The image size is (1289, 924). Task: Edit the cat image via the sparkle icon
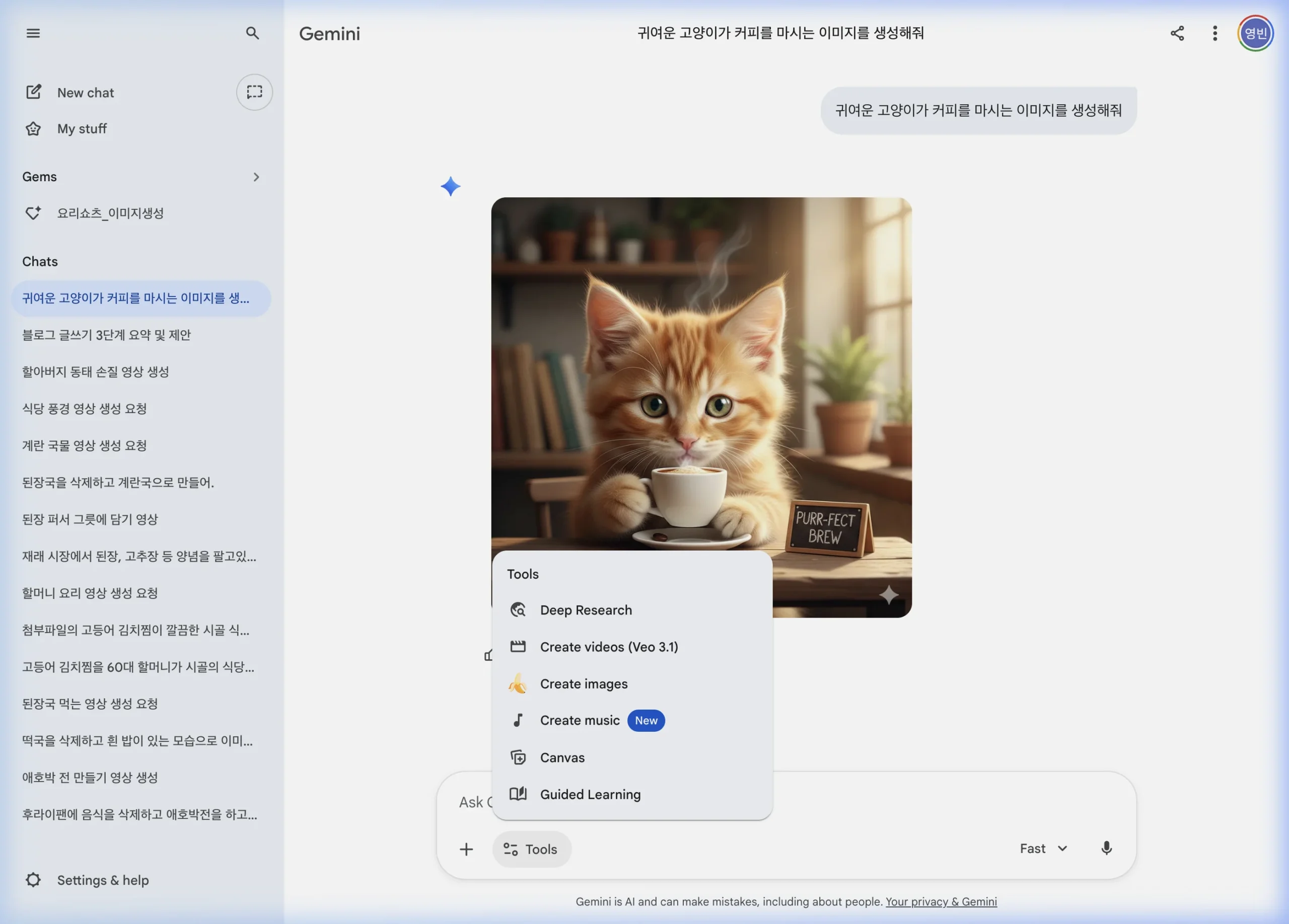(889, 595)
